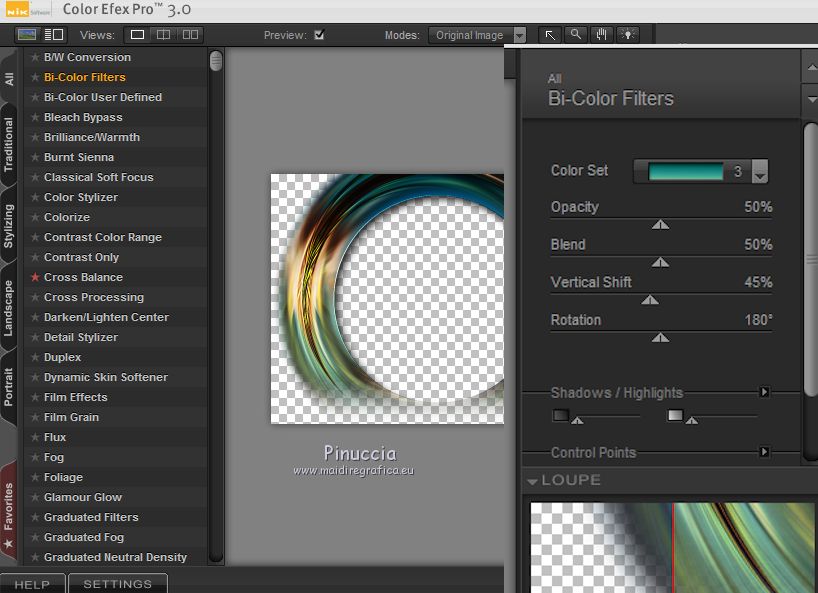Click the image preview thumbnail
Image resolution: width=818 pixels, height=593 pixels.
click(x=387, y=298)
